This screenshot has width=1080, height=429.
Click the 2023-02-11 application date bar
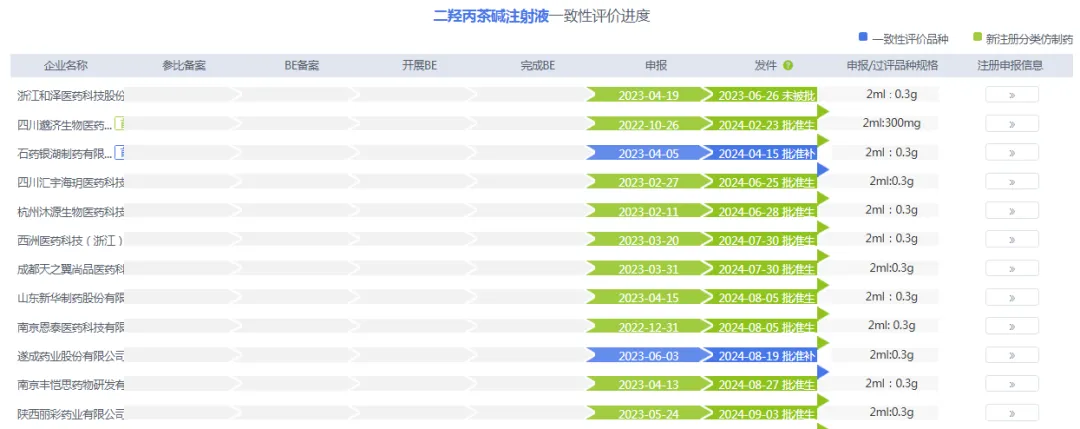[649, 211]
